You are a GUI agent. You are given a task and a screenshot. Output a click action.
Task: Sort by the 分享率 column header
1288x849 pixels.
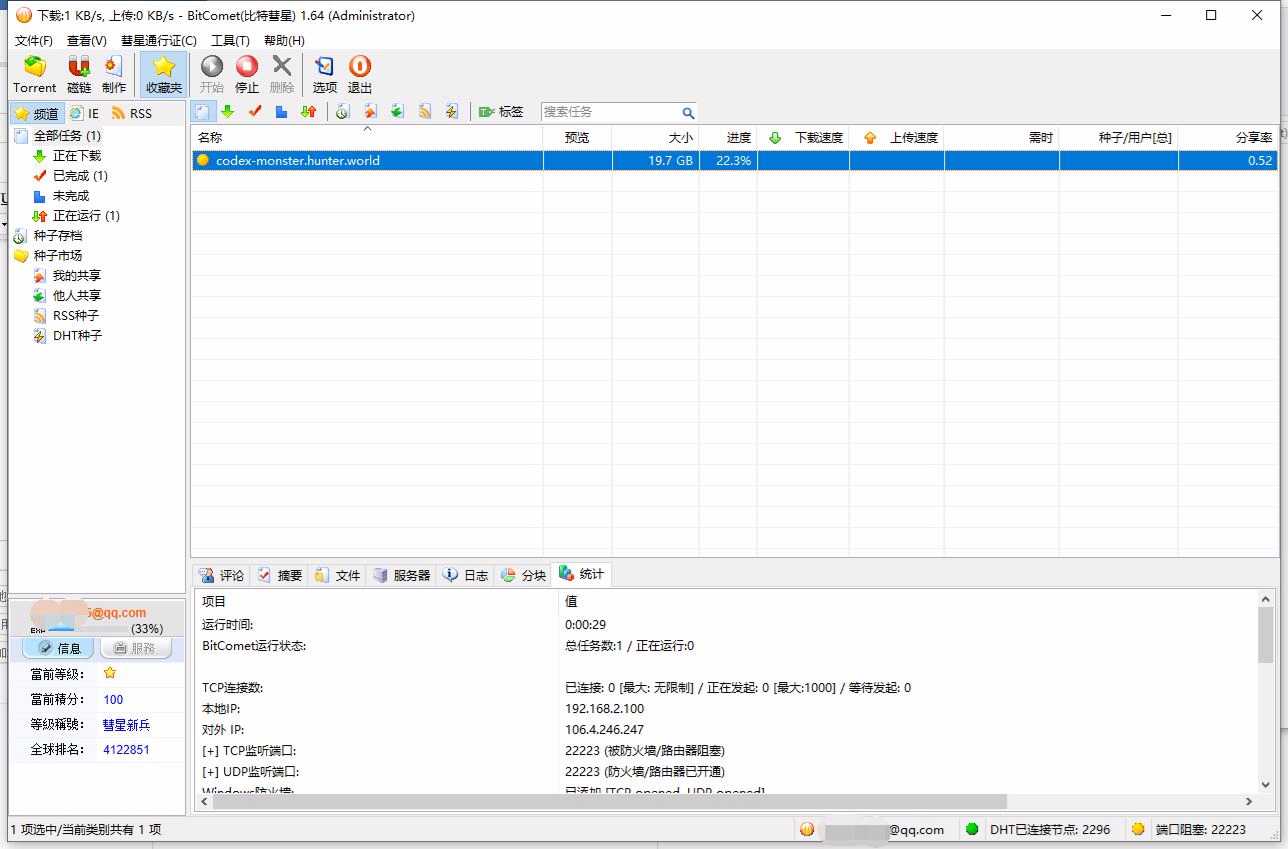[x=1228, y=137]
